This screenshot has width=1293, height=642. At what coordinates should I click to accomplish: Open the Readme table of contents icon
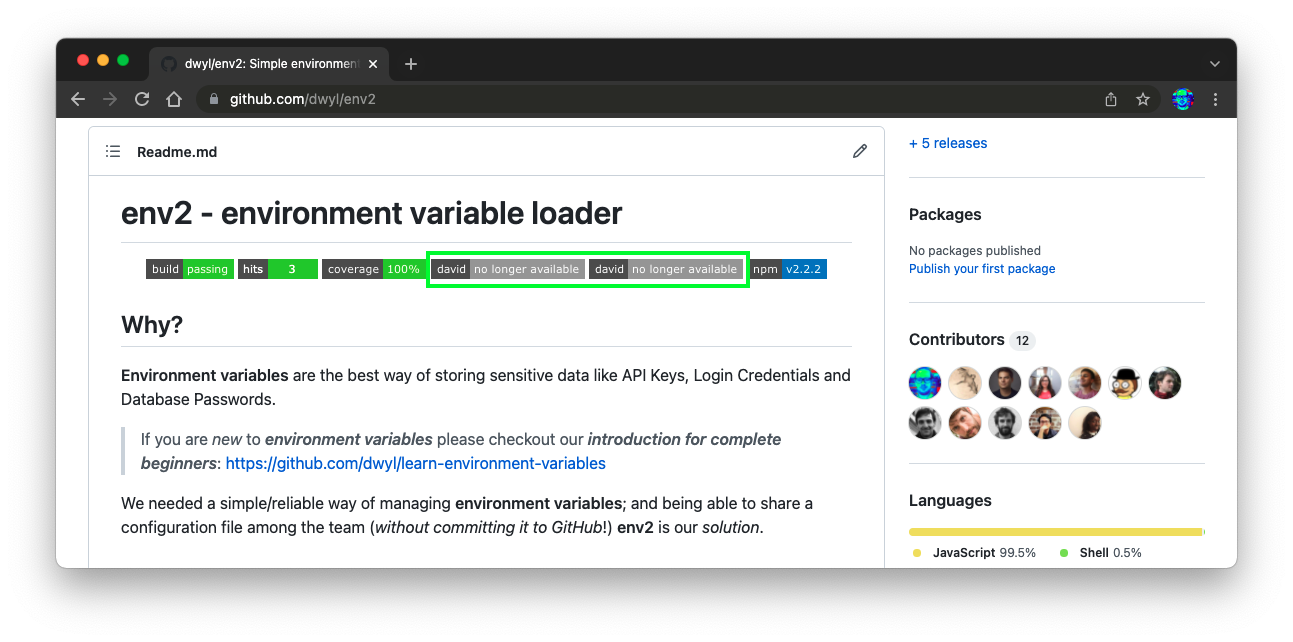(113, 152)
